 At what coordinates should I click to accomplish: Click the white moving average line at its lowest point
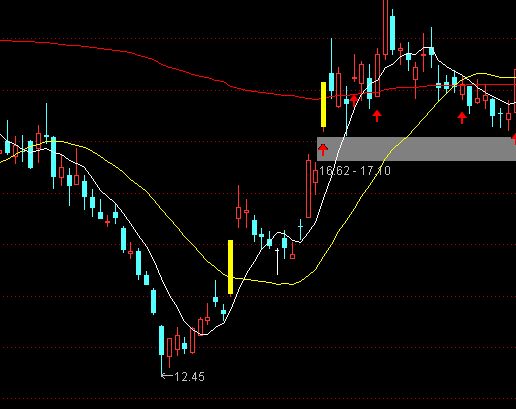(x=204, y=334)
